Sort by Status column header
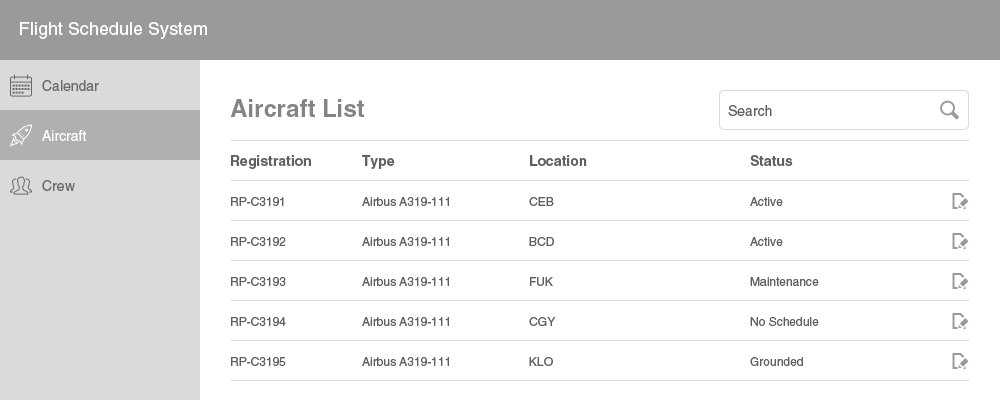Image resolution: width=1000 pixels, height=400 pixels. (770, 161)
